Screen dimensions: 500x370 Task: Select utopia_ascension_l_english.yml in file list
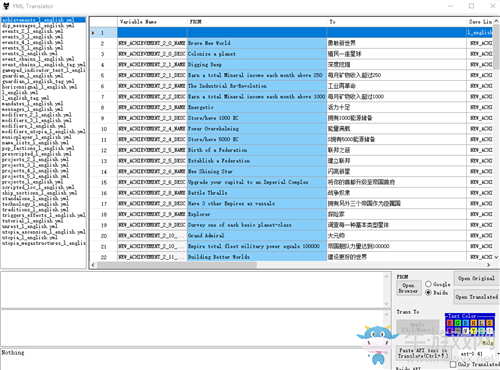[43, 232]
